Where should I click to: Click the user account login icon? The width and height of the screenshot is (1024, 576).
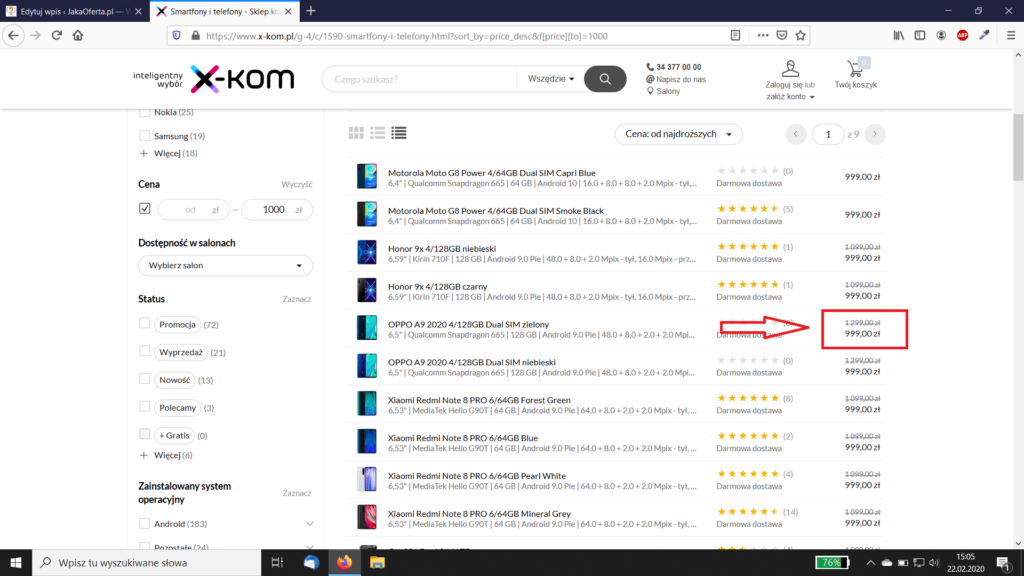click(790, 68)
